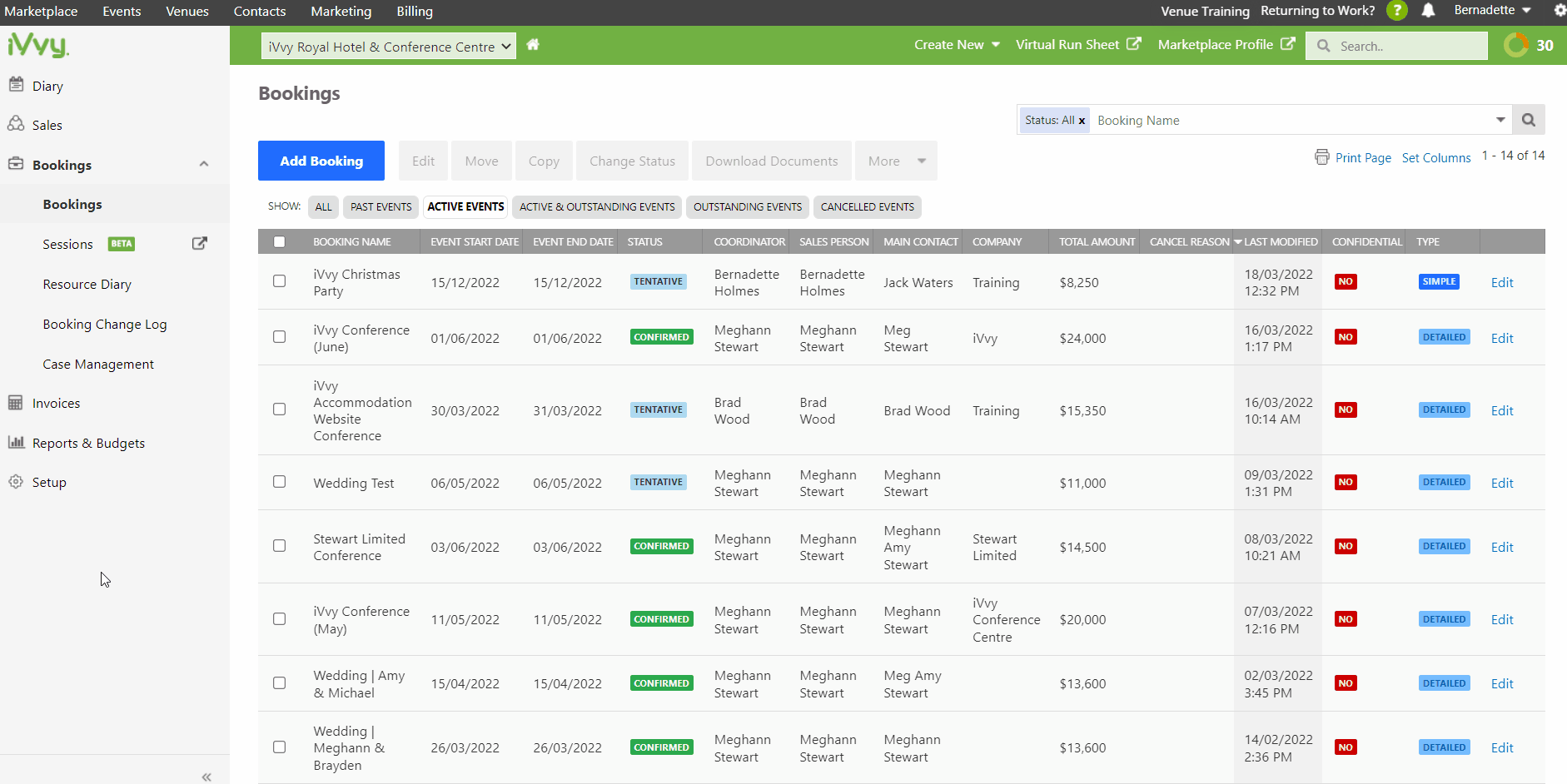1567x784 pixels.
Task: Click the Download Documents button
Action: click(772, 161)
